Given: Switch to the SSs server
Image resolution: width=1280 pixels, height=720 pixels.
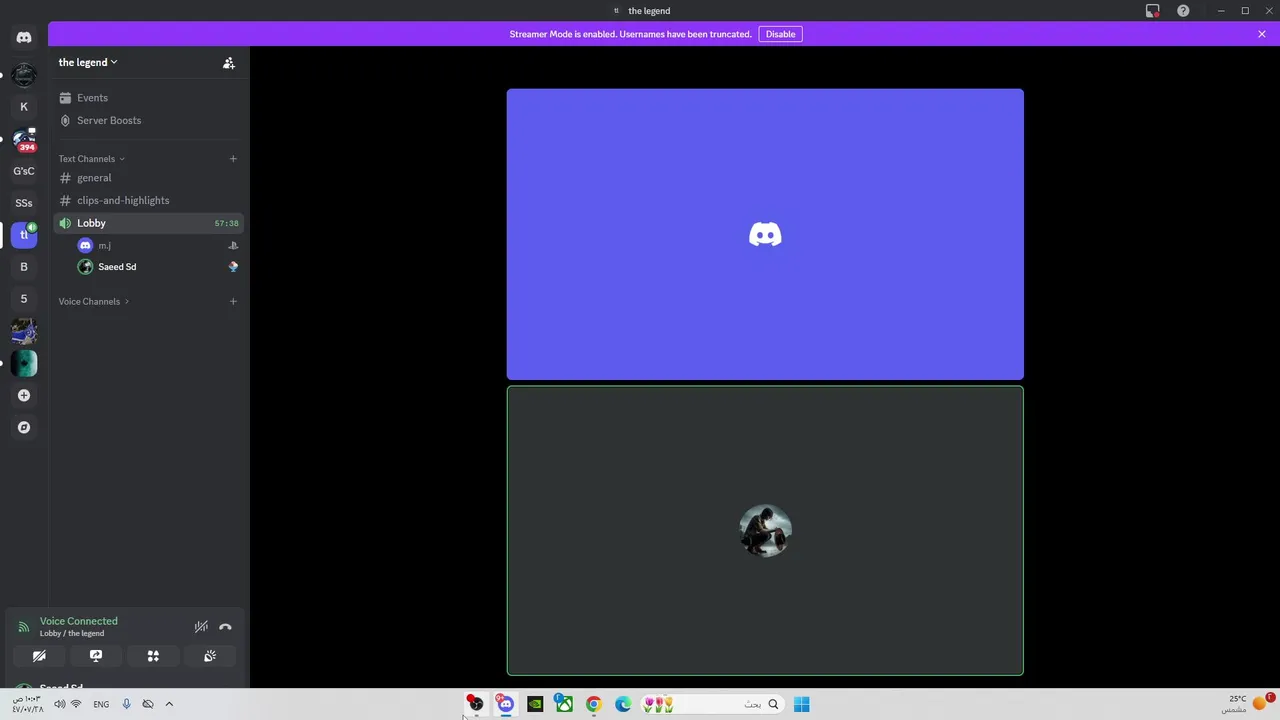Looking at the screenshot, I should (24, 203).
